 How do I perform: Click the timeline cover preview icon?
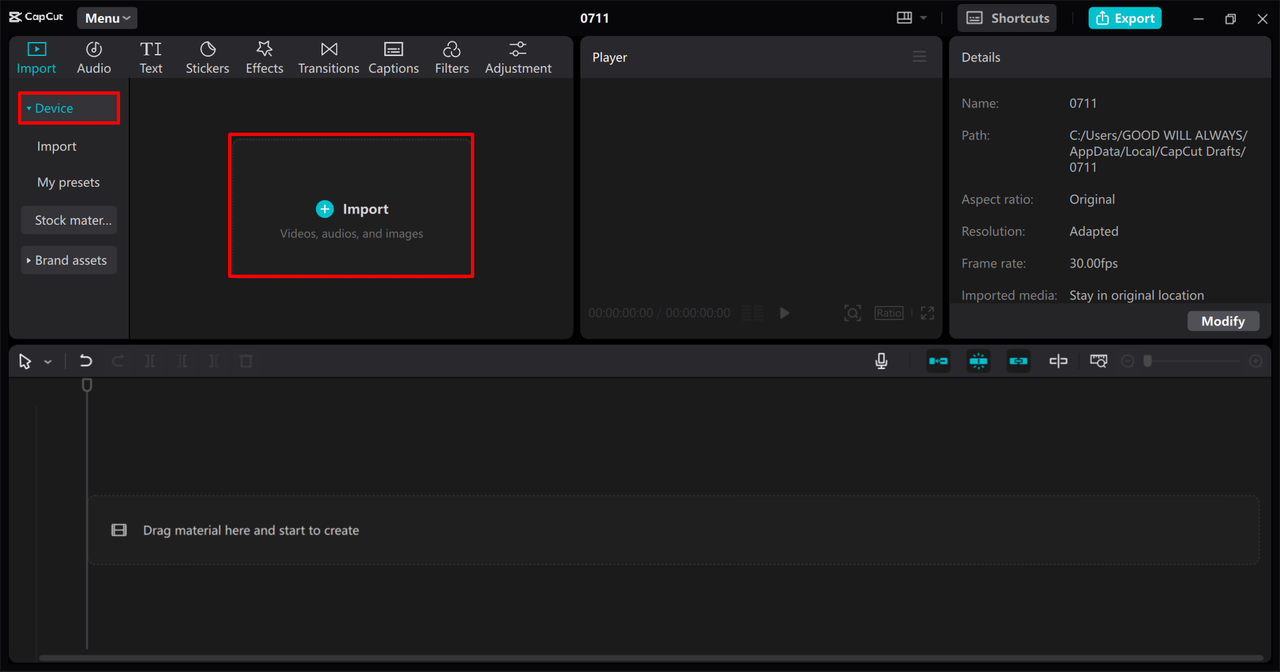point(1098,361)
